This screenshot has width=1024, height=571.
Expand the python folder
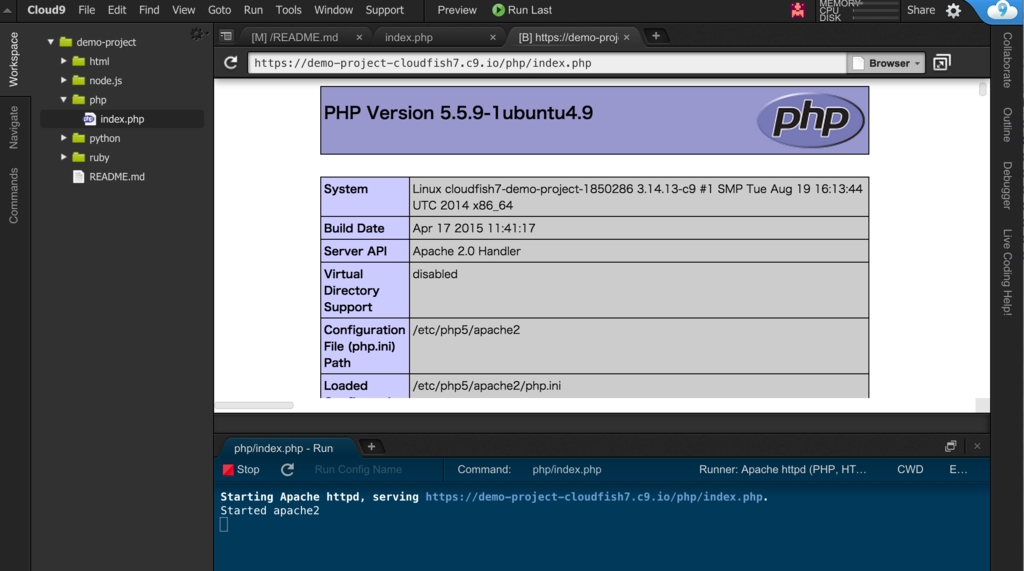63,138
